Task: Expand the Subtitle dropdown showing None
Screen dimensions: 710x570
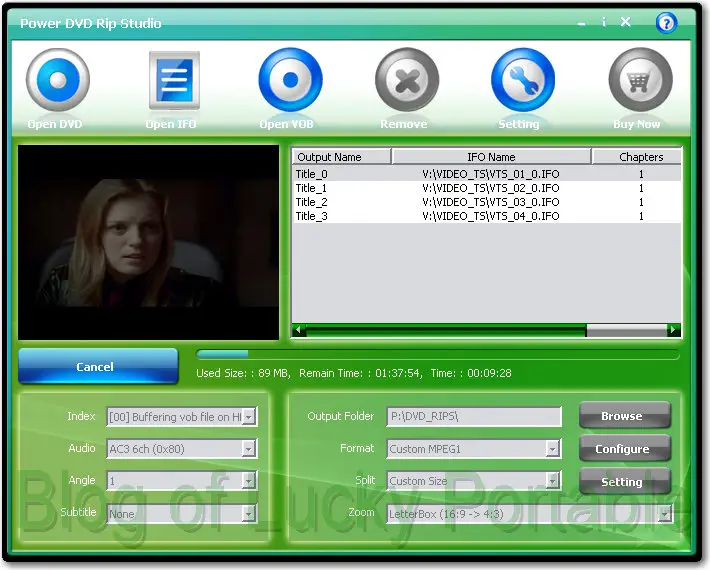Action: click(248, 514)
